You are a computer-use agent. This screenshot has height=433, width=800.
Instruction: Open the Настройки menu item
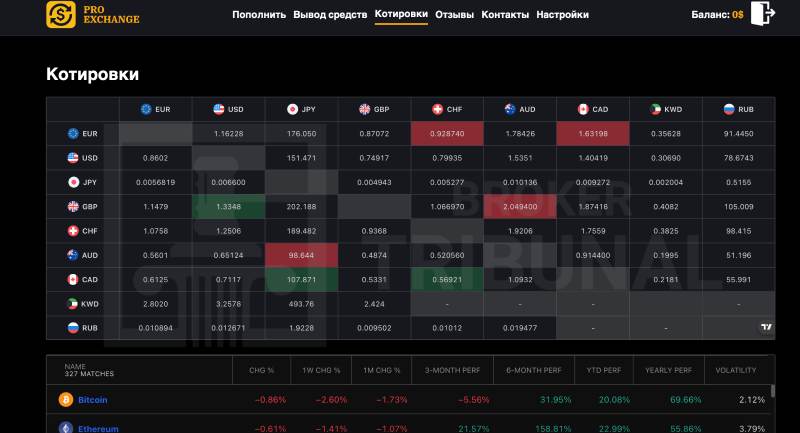(562, 15)
